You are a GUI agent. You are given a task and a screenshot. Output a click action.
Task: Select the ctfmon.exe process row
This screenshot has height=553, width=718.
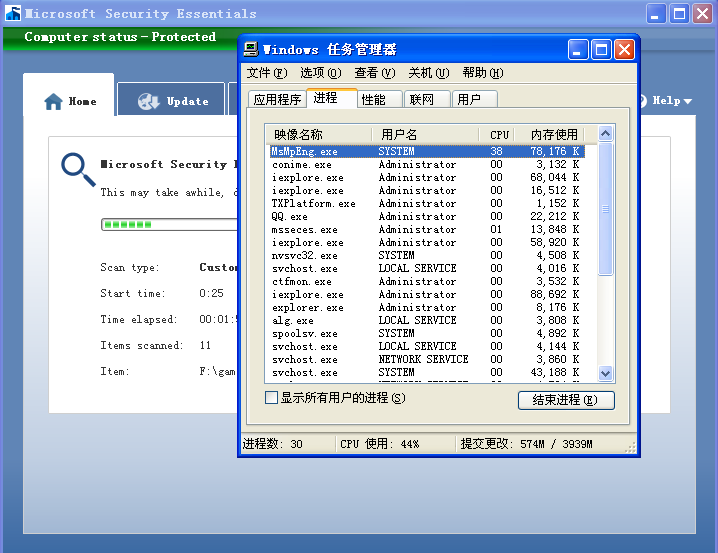point(427,282)
